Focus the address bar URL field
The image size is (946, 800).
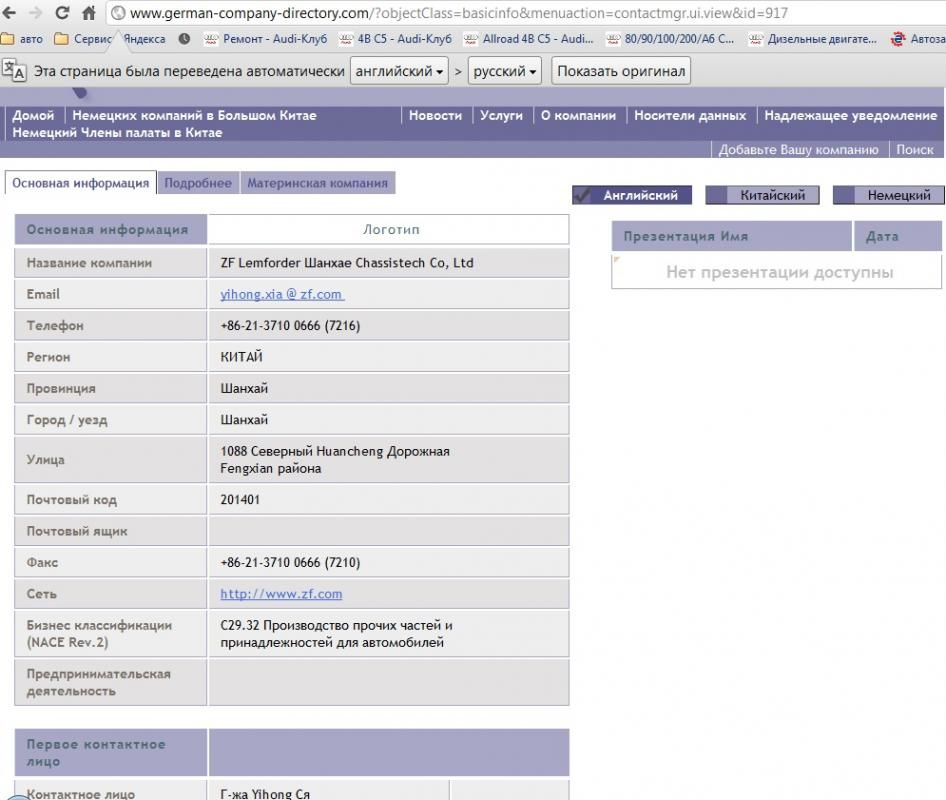click(459, 13)
